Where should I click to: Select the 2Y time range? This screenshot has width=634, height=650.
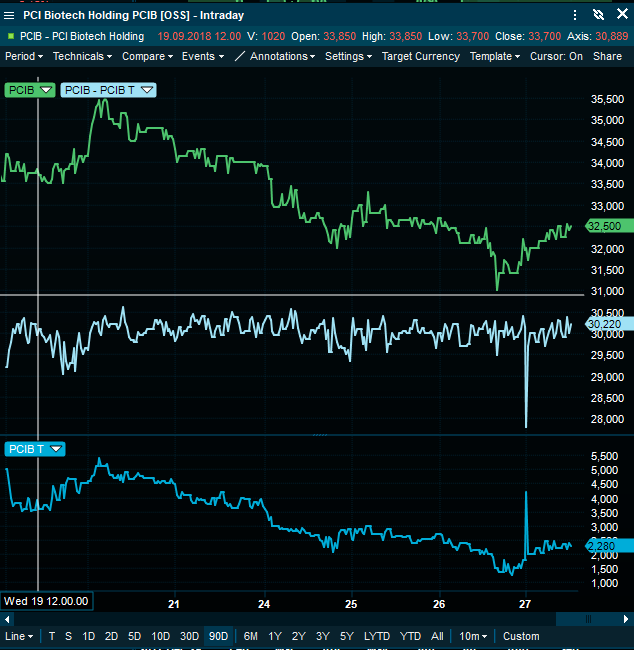[x=299, y=636]
